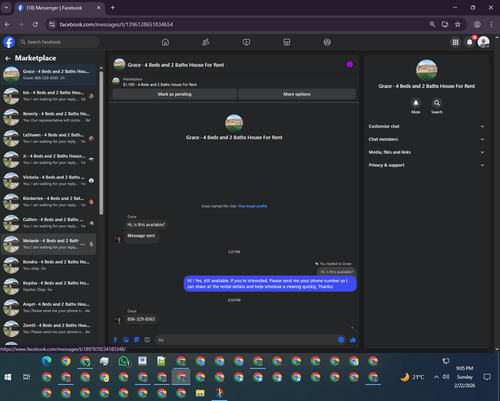This screenshot has height=401, width=500.
Task: Click the Search Facebook field
Action: point(59,42)
